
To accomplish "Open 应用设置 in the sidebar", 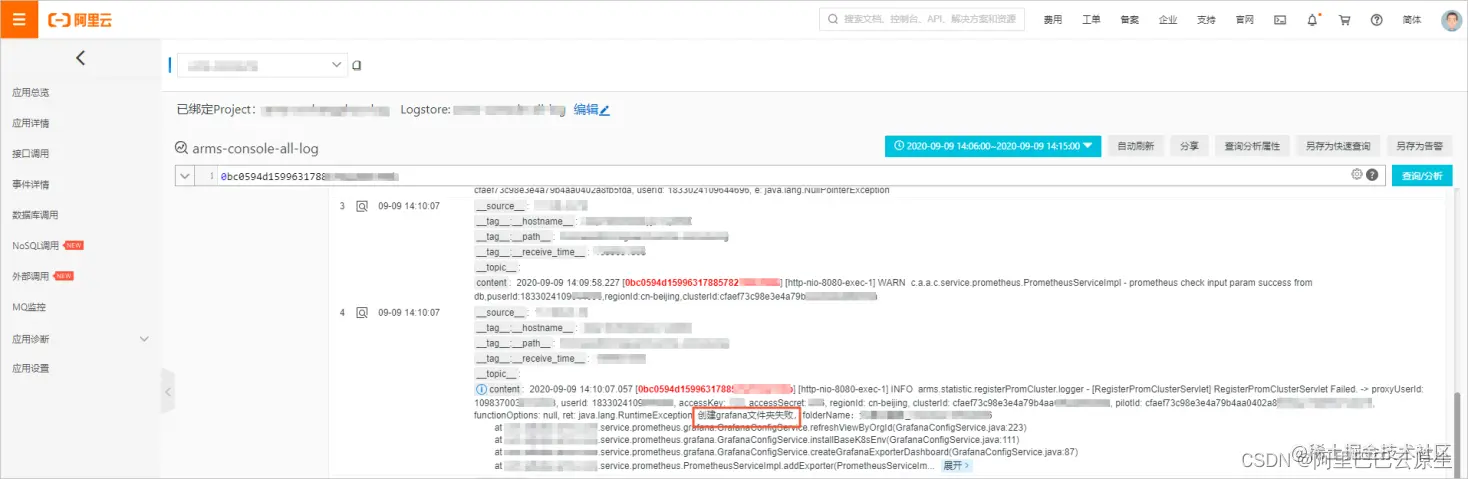I will 31,368.
